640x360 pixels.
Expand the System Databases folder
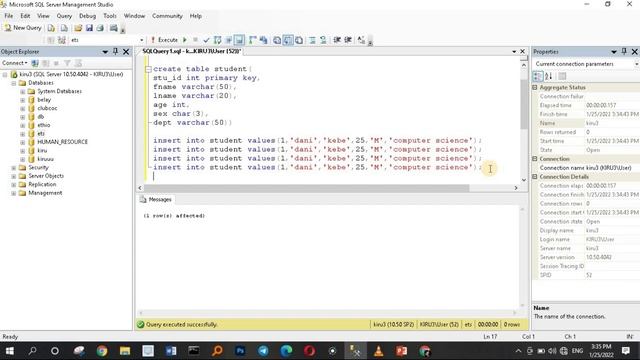click(22, 91)
